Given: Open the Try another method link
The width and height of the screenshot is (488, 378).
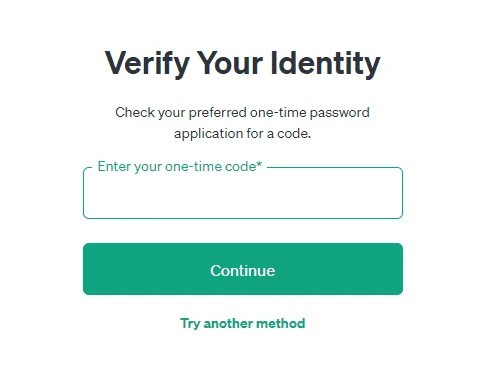Looking at the screenshot, I should [x=243, y=323].
